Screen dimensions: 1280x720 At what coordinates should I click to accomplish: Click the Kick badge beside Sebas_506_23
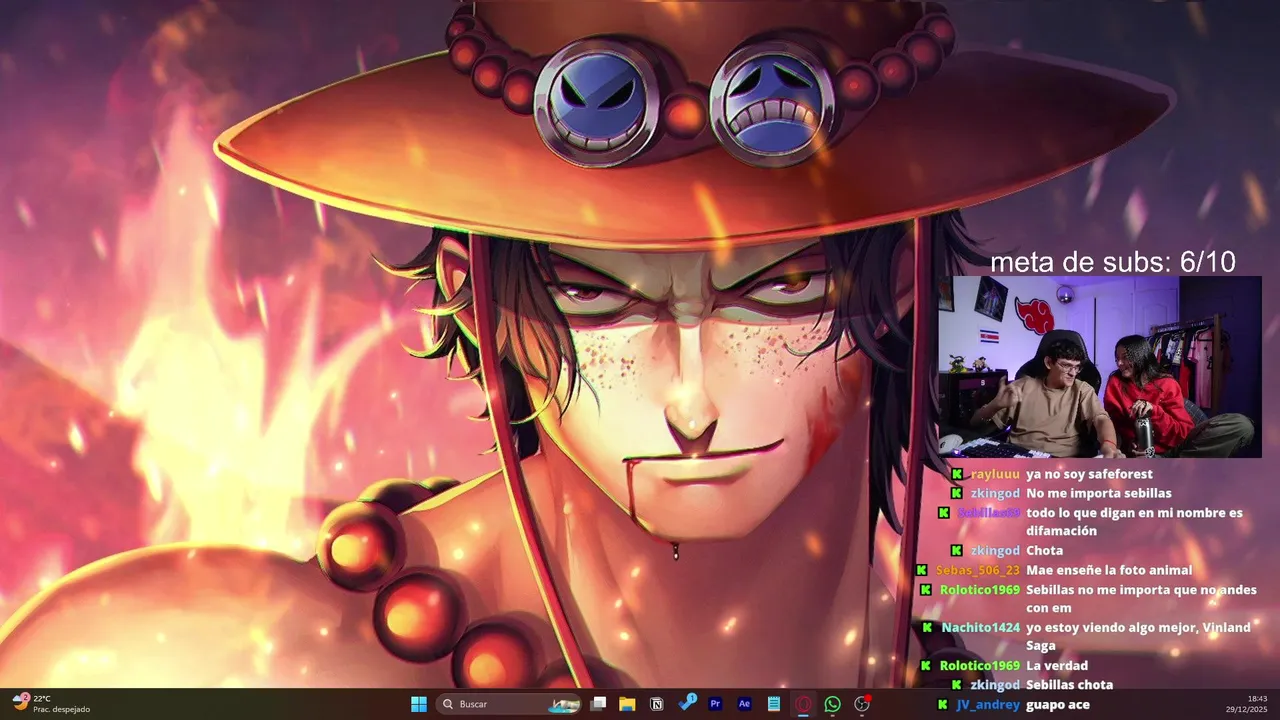pos(922,570)
